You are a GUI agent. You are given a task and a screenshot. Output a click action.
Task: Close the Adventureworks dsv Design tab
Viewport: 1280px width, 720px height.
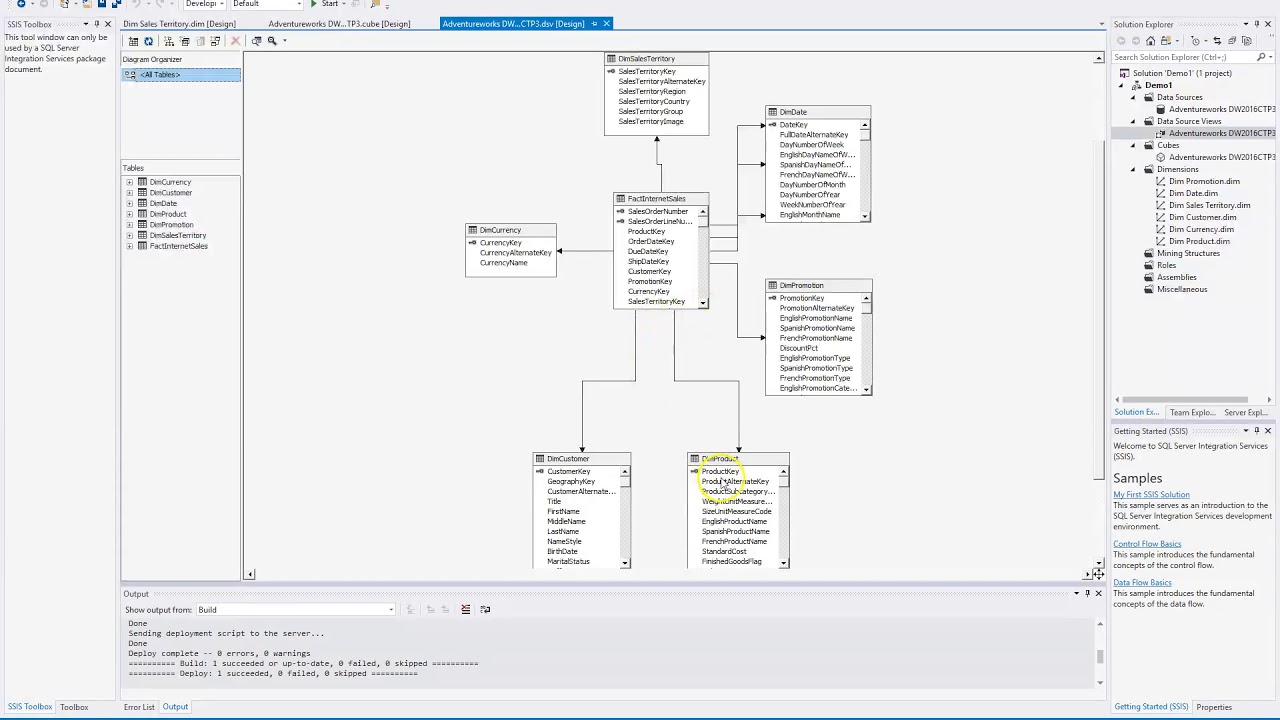point(607,24)
